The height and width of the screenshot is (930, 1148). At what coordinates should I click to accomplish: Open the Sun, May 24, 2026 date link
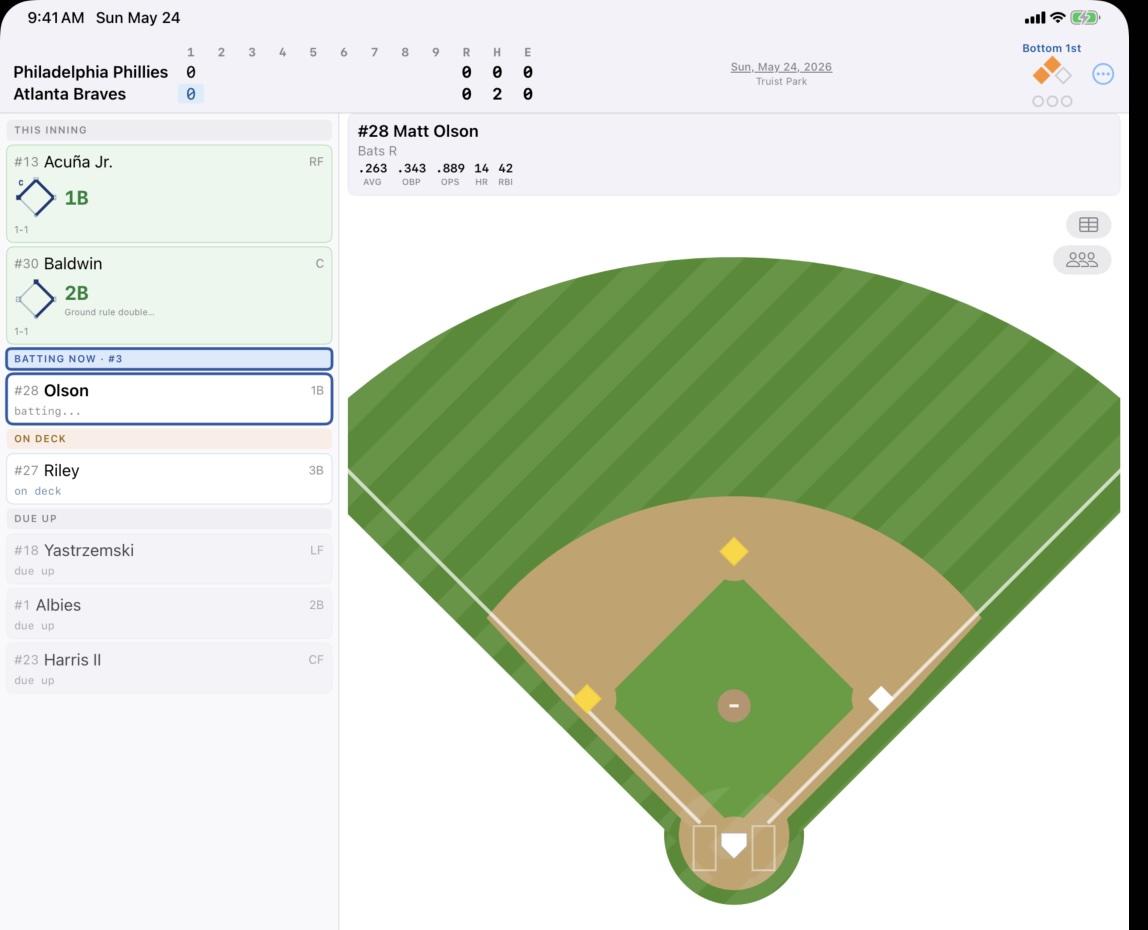tap(781, 67)
